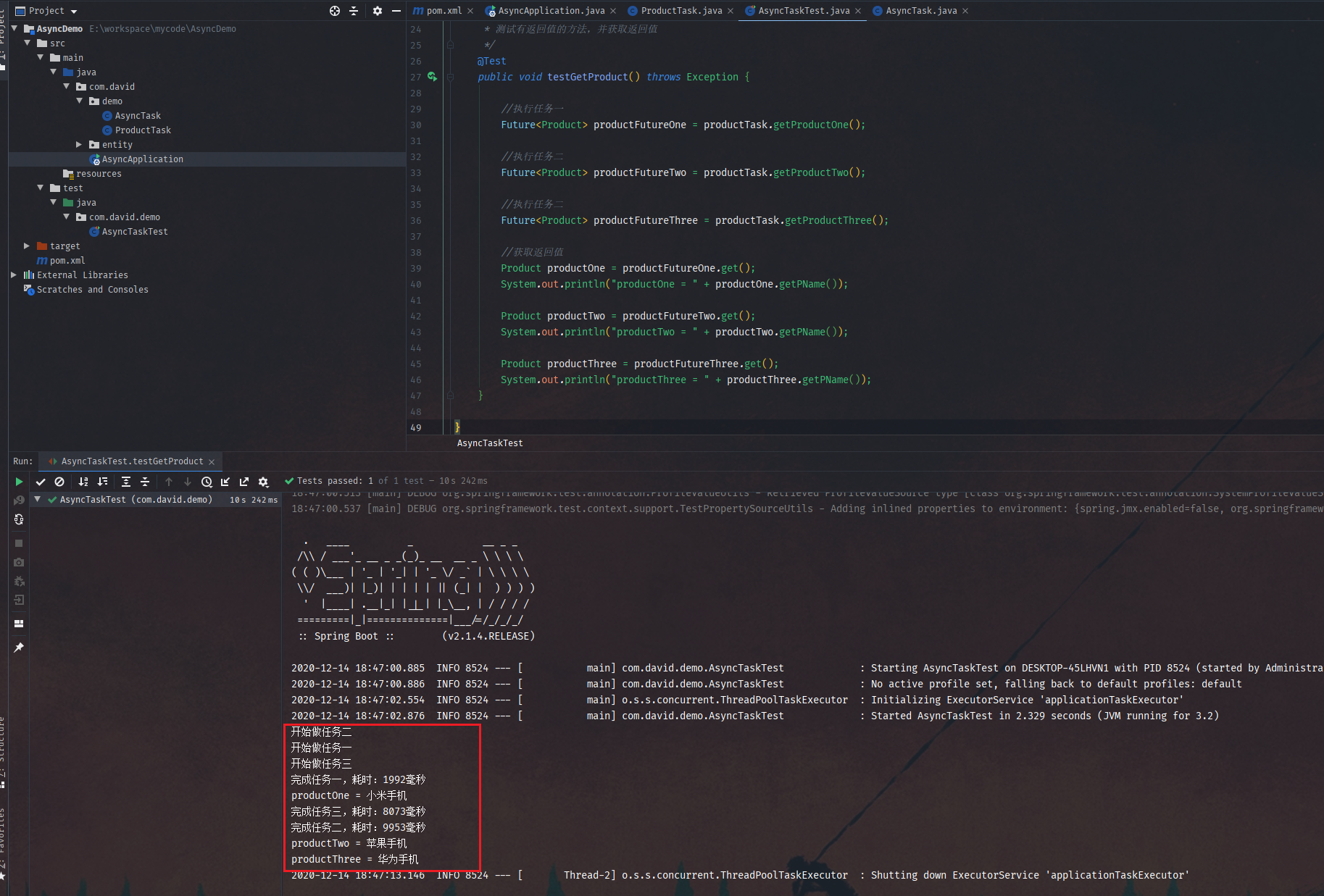Image resolution: width=1324 pixels, height=896 pixels.
Task: Select AsyncTaskTest.java tab
Action: 803,11
